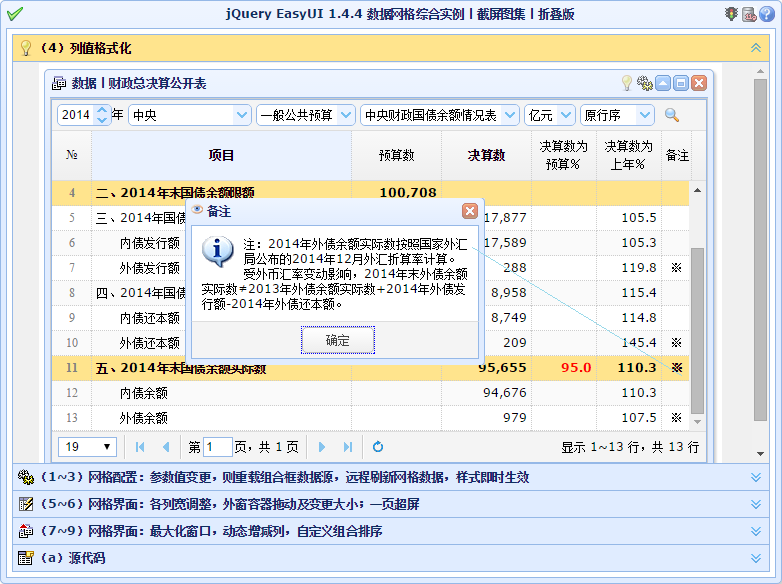Go to previous page in pager
Screen dimensions: 782x584
pos(166,447)
